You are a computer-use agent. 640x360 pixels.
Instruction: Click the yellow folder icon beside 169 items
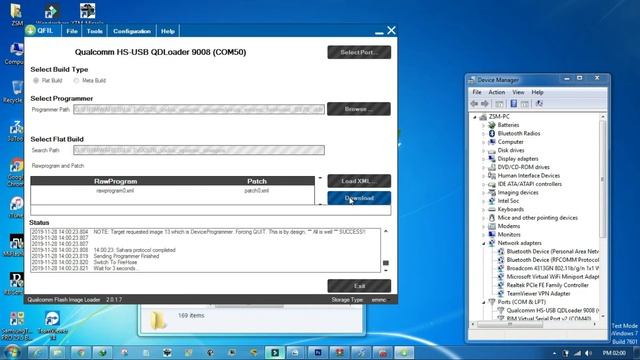coord(158,320)
